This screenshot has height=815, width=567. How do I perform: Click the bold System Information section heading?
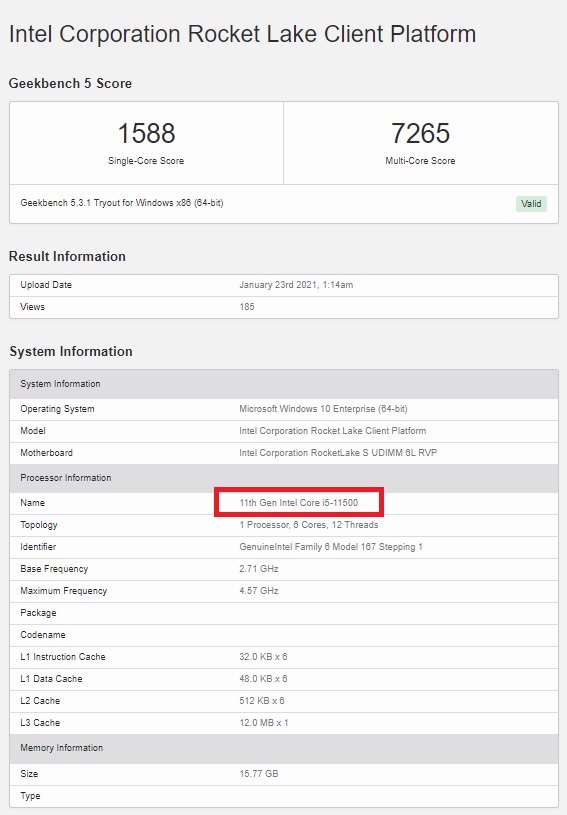71,351
